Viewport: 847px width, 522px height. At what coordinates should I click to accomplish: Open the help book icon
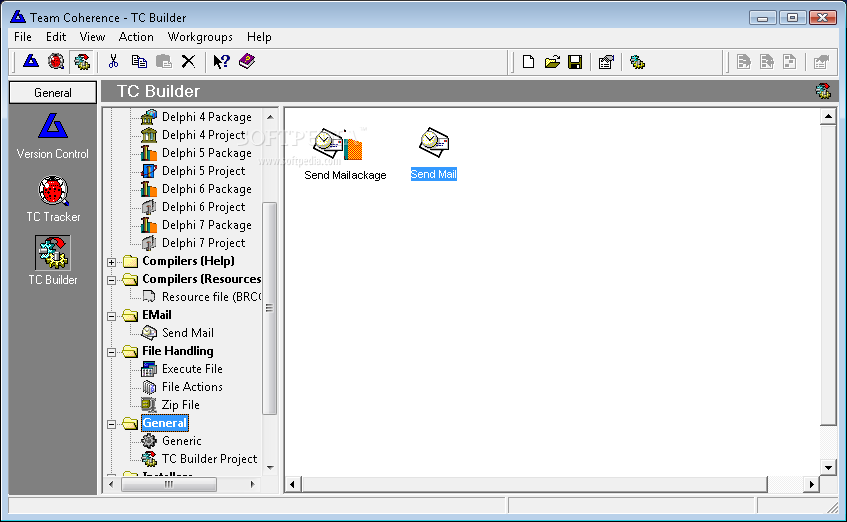pos(246,61)
